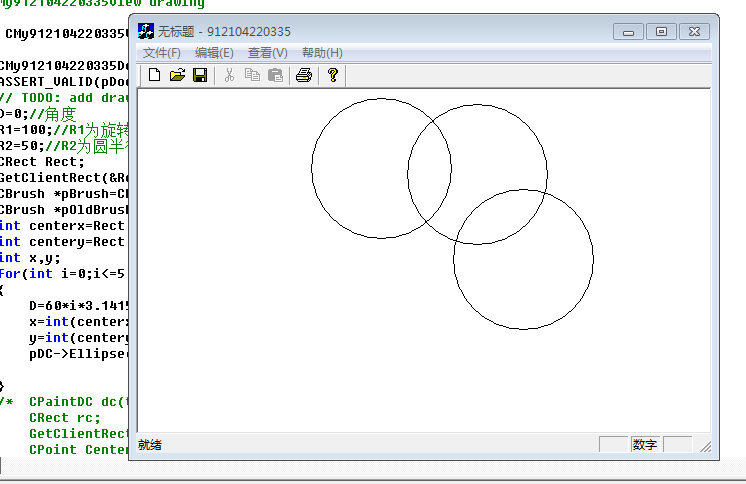Click the 'GetClientRect(&R' code line
The image size is (746, 484).
click(64, 178)
